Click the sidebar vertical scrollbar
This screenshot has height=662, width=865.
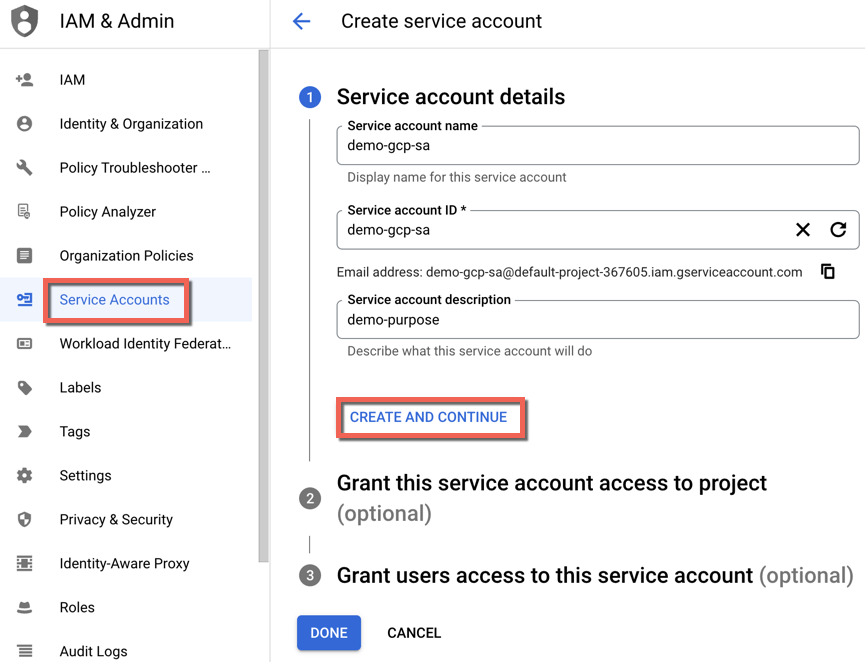(x=264, y=306)
